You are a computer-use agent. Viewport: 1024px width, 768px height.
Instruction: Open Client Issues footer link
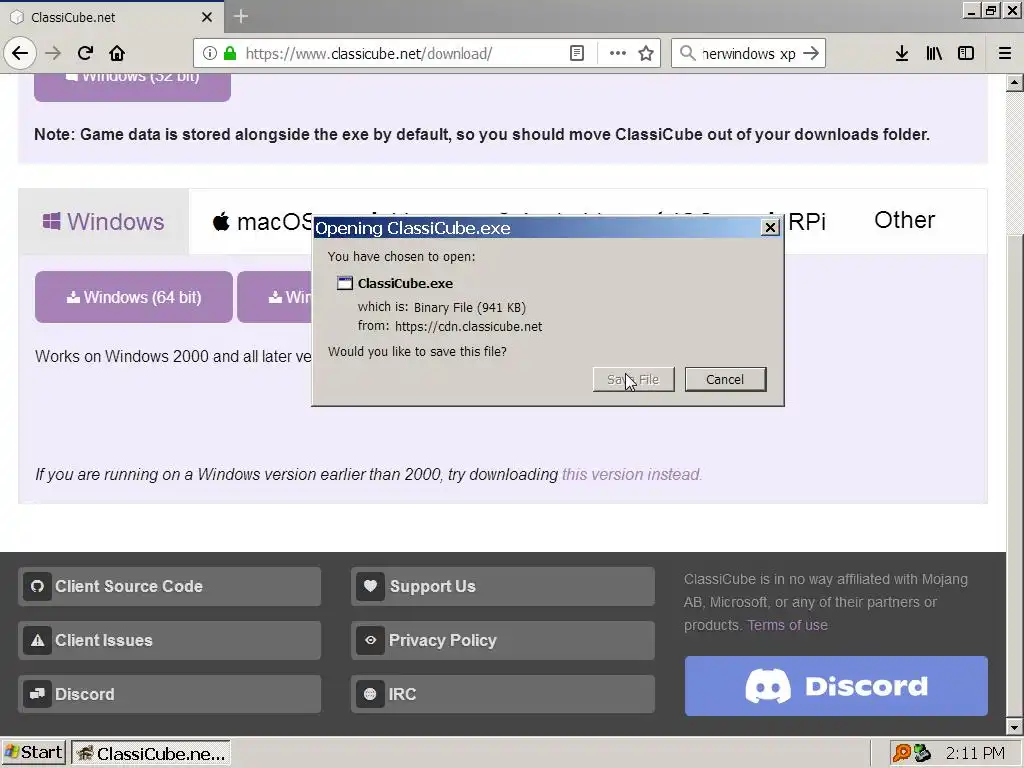tap(170, 640)
